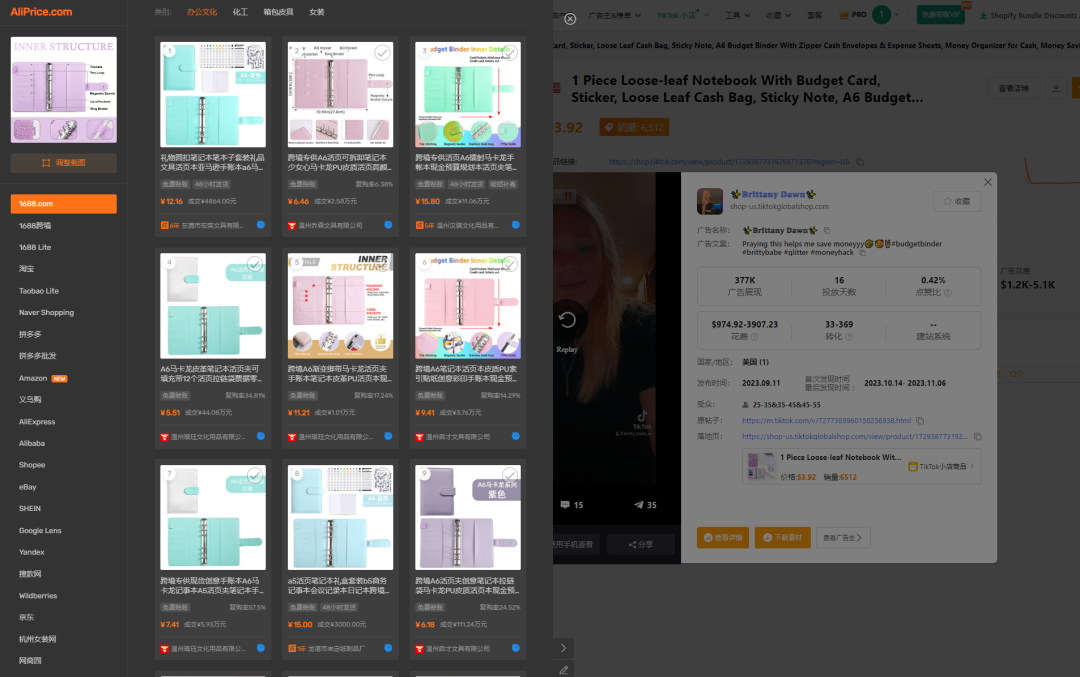Filter results by the 女装 category

click(x=317, y=12)
